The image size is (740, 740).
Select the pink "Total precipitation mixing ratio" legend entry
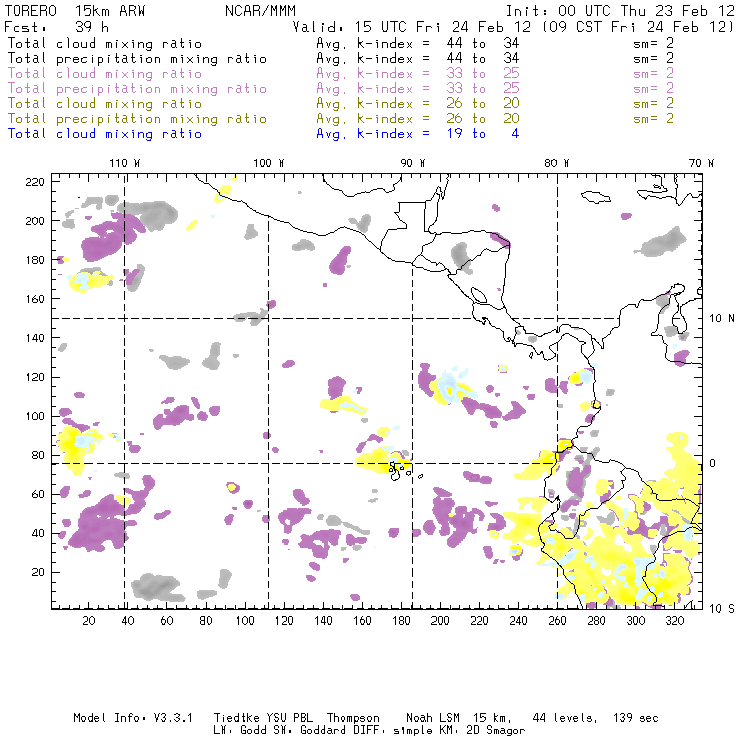[137, 89]
